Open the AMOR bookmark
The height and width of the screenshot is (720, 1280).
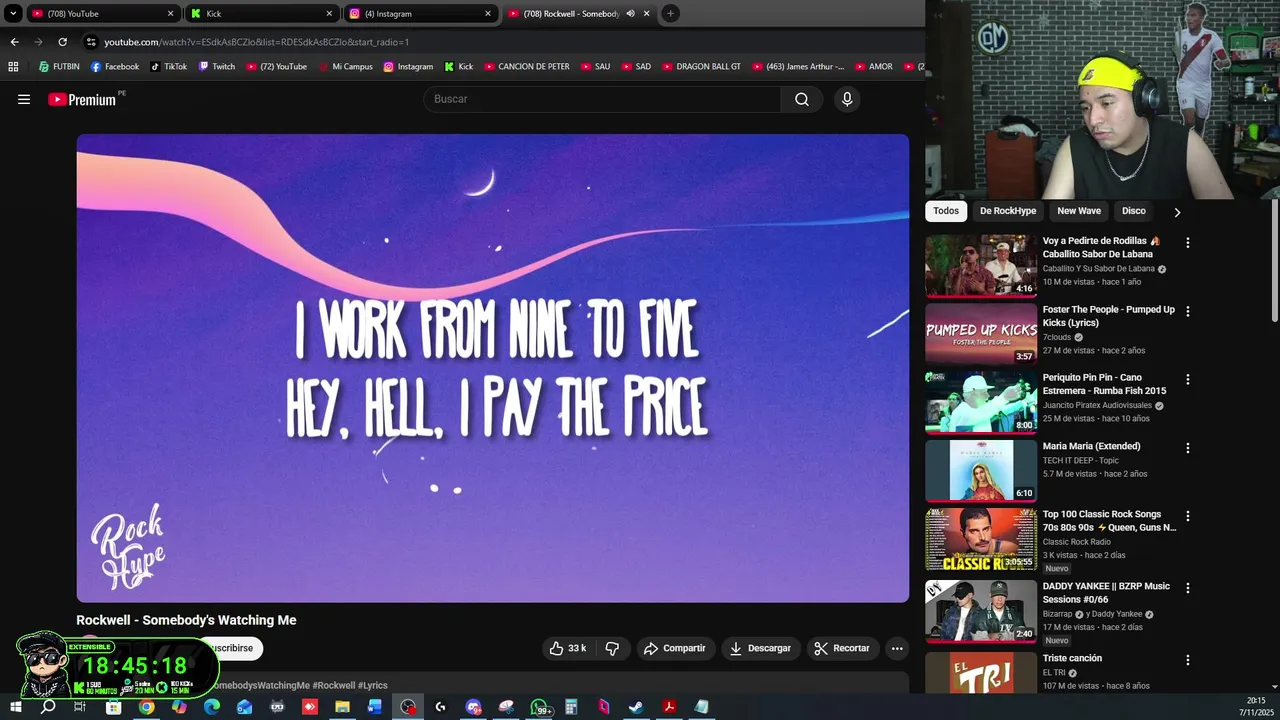pyautogui.click(x=873, y=67)
